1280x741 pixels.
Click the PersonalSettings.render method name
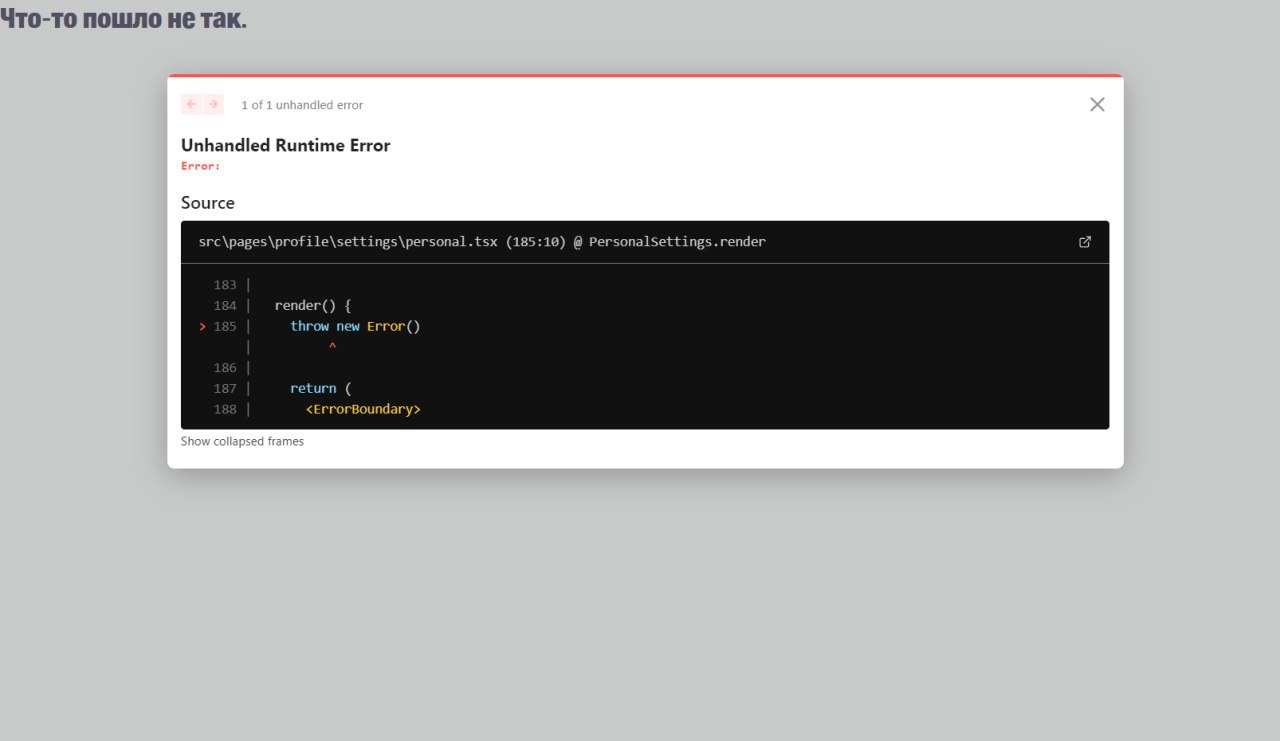(x=677, y=242)
